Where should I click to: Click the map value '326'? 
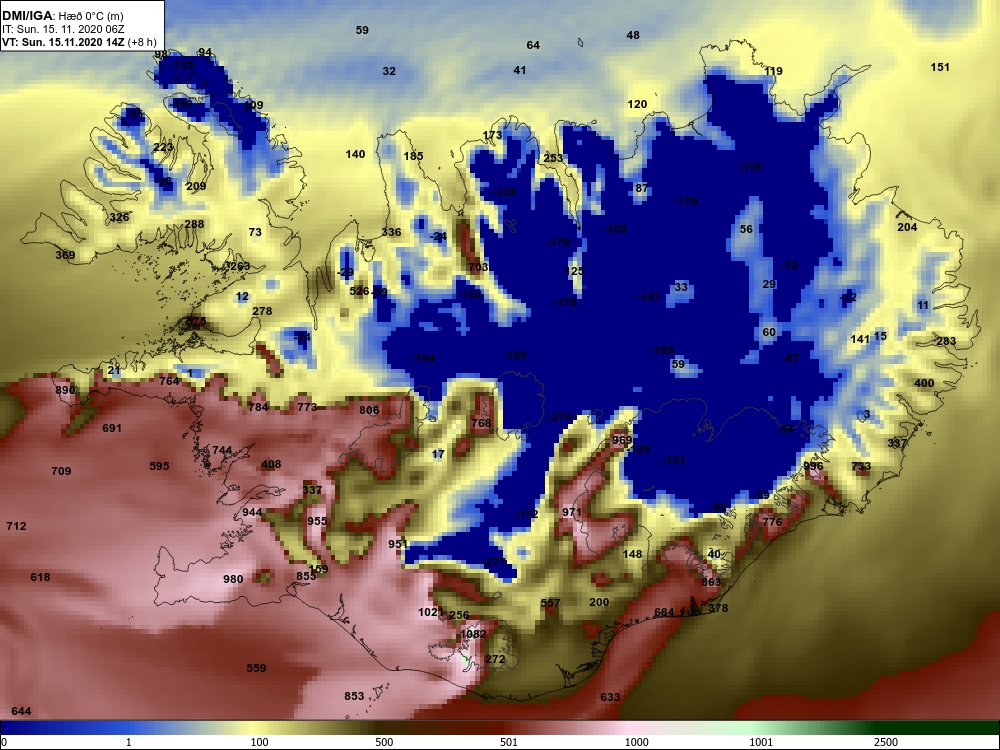(x=119, y=217)
